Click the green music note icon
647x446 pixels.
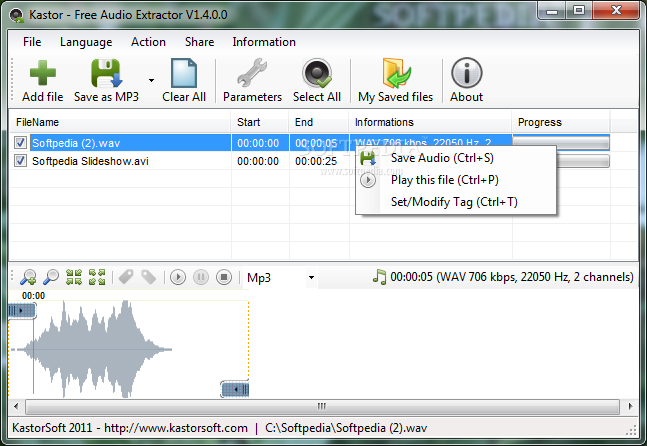(x=379, y=277)
